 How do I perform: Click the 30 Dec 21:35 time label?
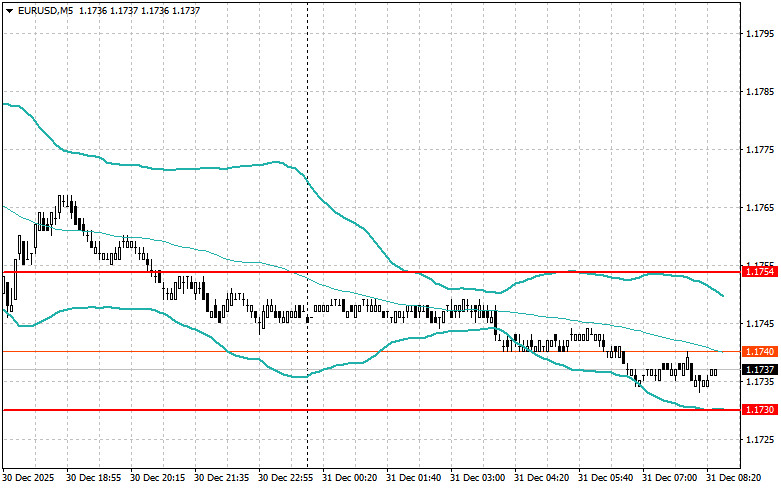tap(222, 478)
